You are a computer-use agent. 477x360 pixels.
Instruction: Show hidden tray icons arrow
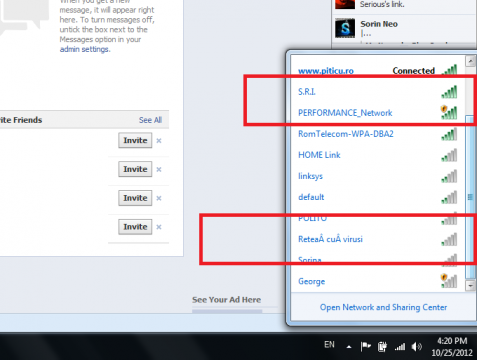point(349,347)
